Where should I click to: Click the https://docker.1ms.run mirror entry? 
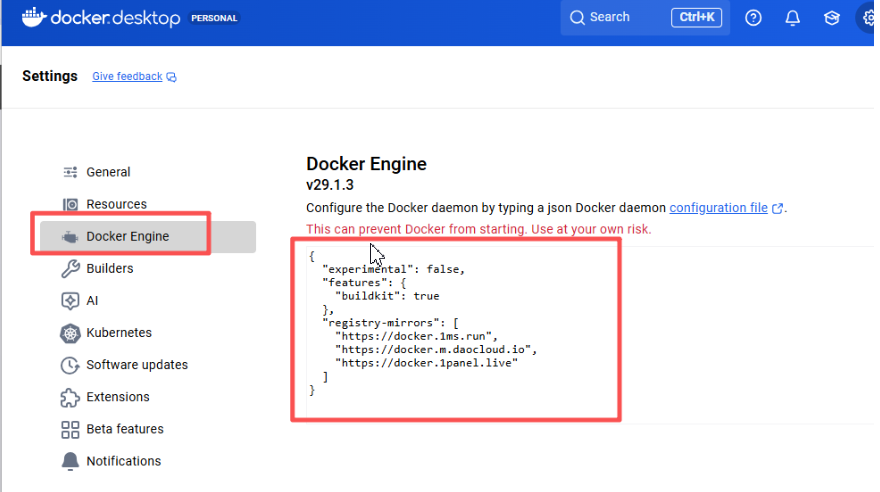point(416,337)
